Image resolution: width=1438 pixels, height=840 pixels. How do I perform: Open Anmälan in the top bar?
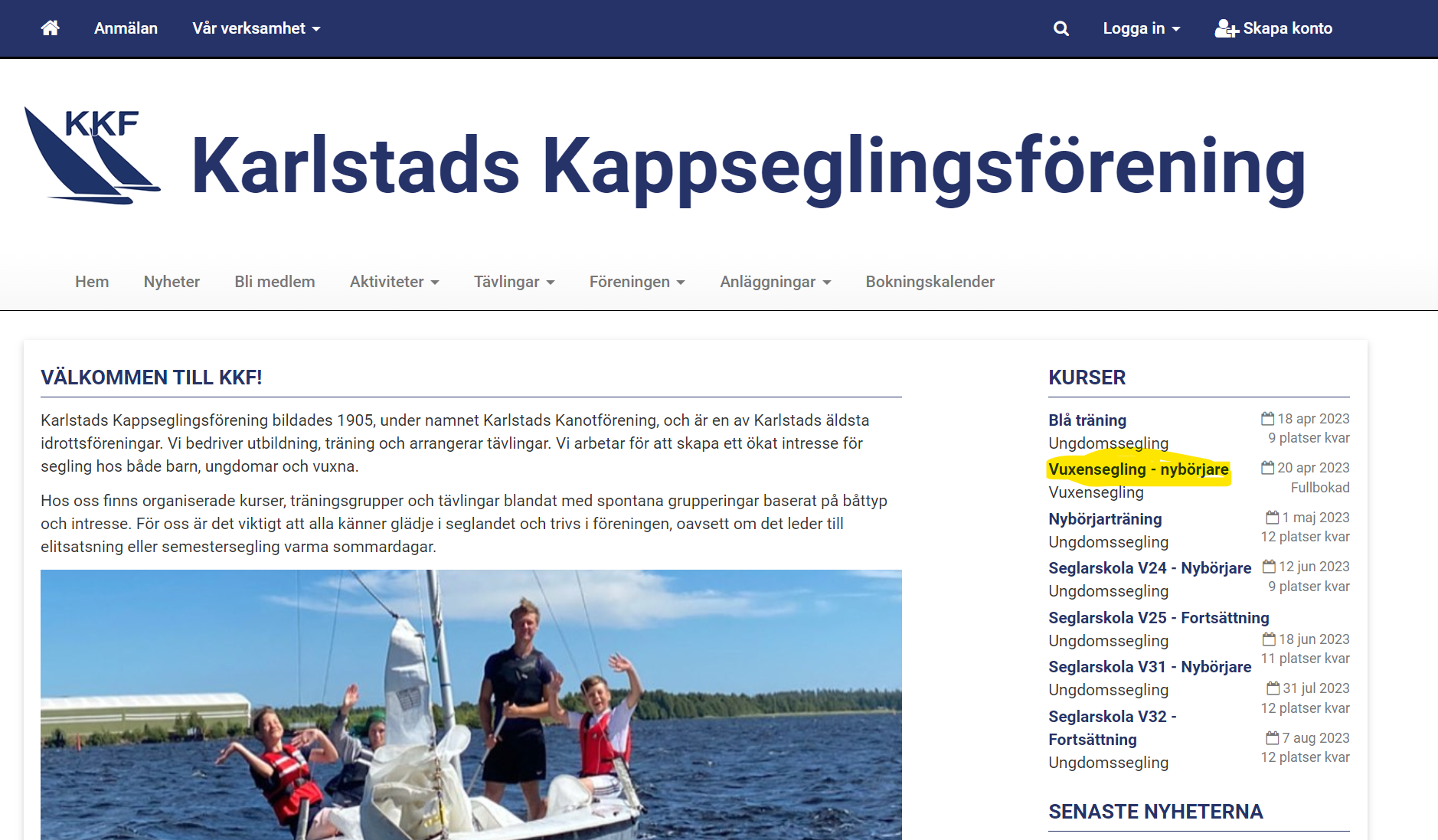point(126,28)
